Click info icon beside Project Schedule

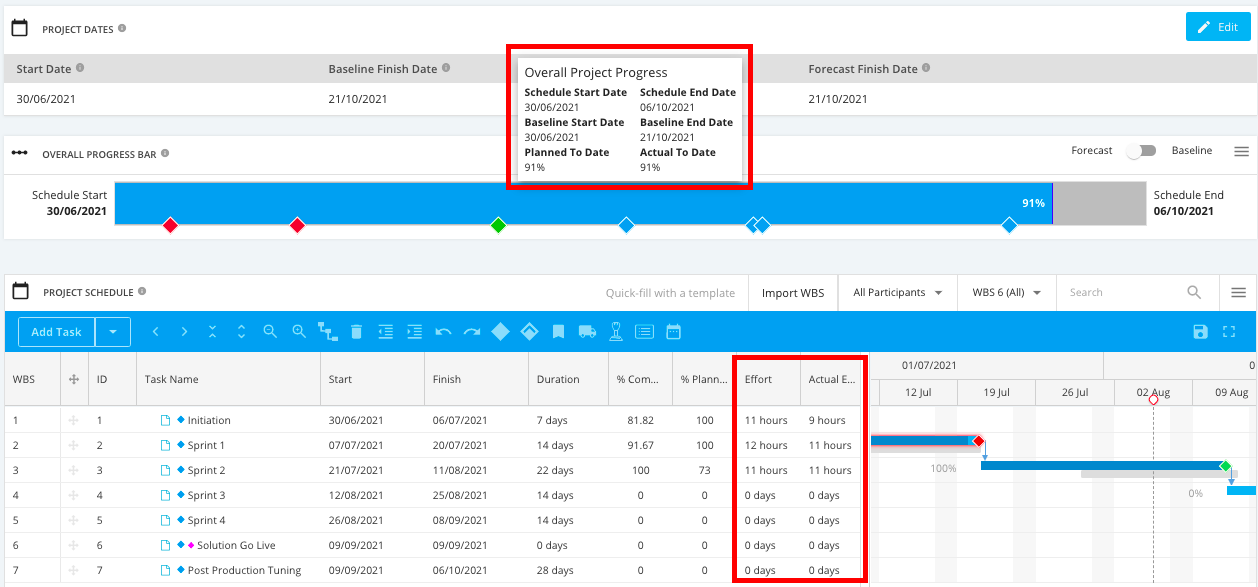click(142, 292)
